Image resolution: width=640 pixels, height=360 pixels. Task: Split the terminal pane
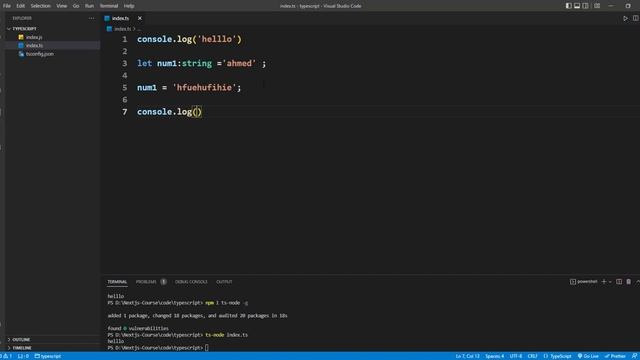619,282
